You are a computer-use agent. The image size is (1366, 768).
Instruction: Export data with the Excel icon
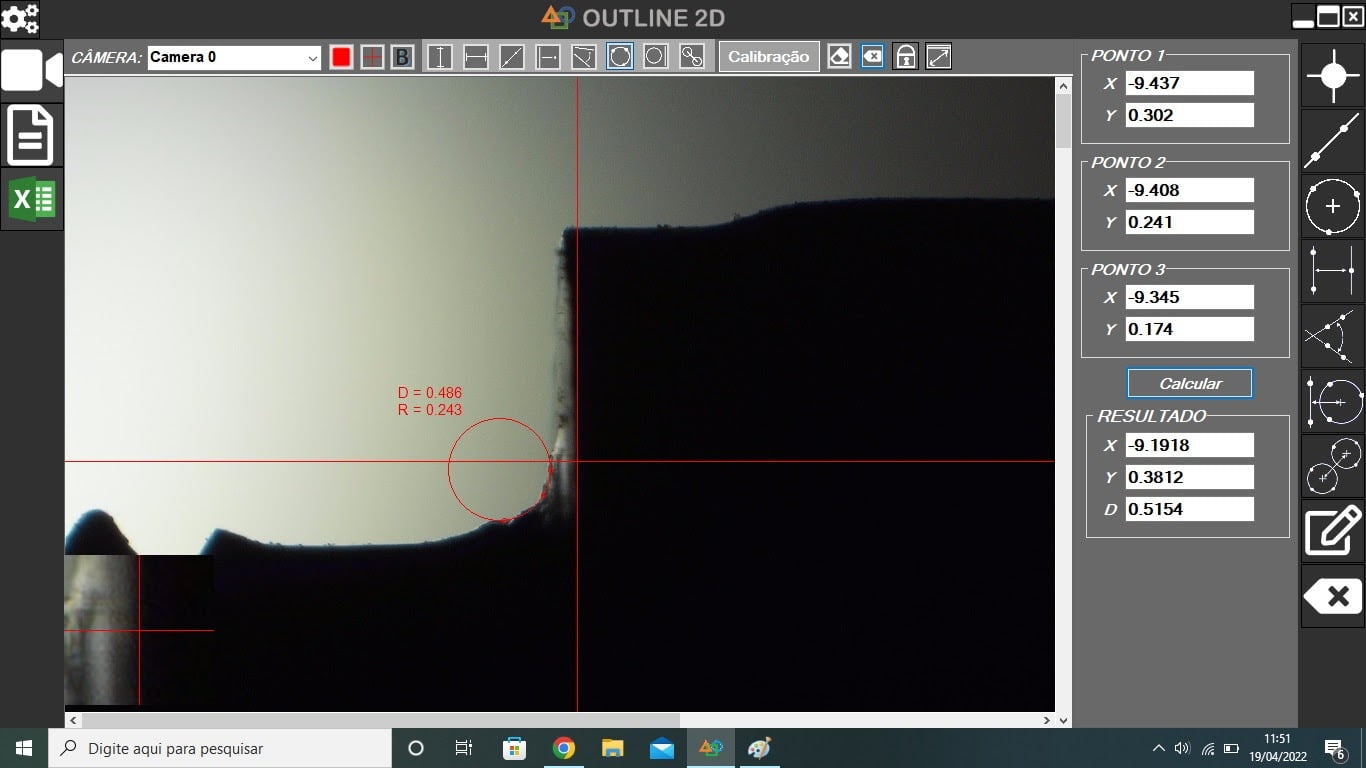[x=32, y=199]
